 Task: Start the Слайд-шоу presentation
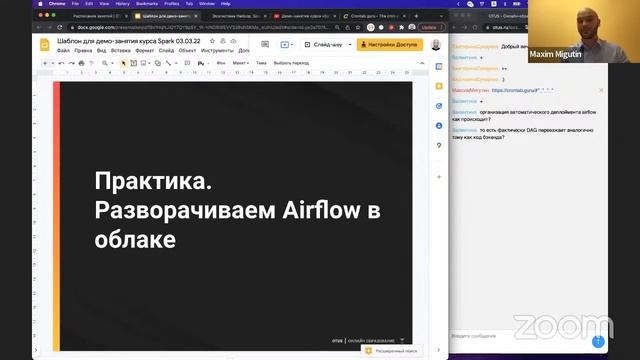[324, 44]
